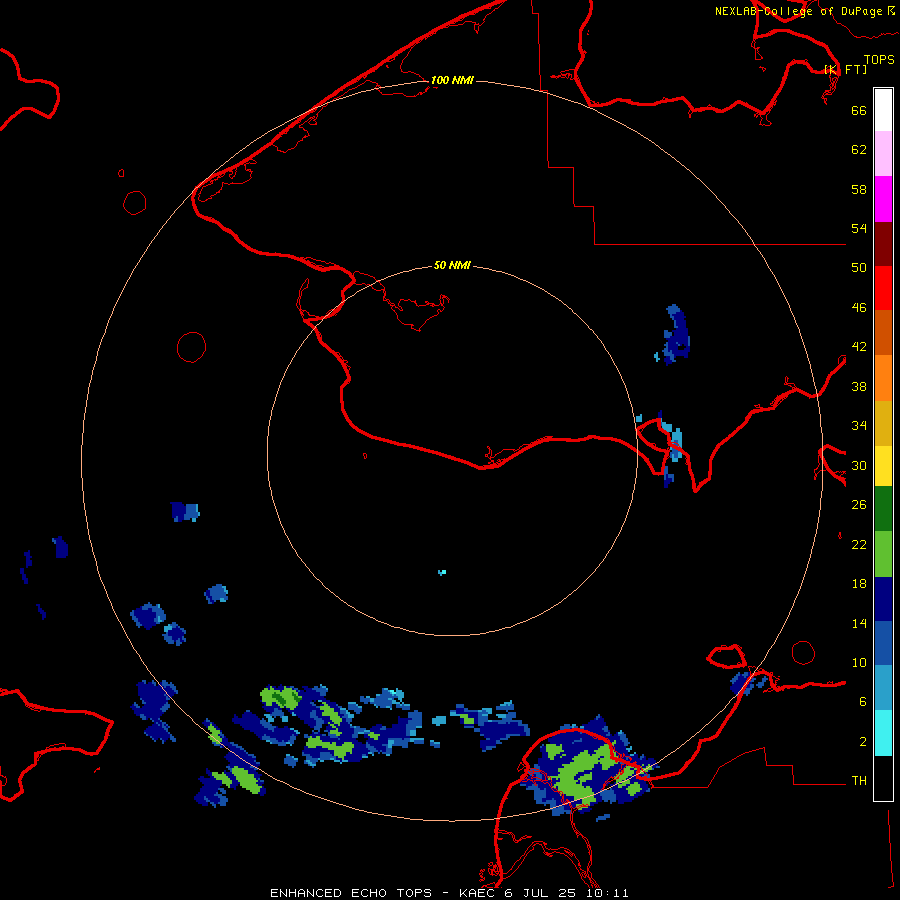
Task: Click the legend value "42"
Action: click(x=859, y=346)
